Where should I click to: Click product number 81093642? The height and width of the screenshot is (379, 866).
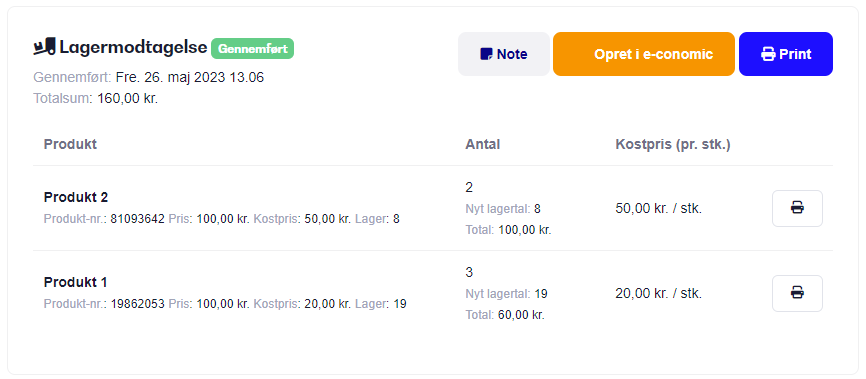(x=138, y=219)
